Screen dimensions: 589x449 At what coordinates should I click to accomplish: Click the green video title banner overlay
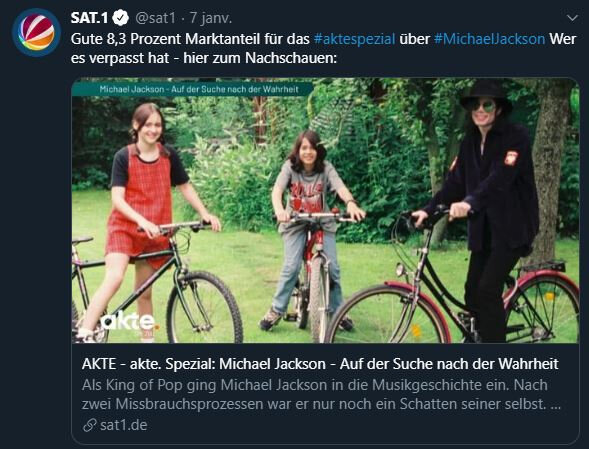tap(192, 89)
